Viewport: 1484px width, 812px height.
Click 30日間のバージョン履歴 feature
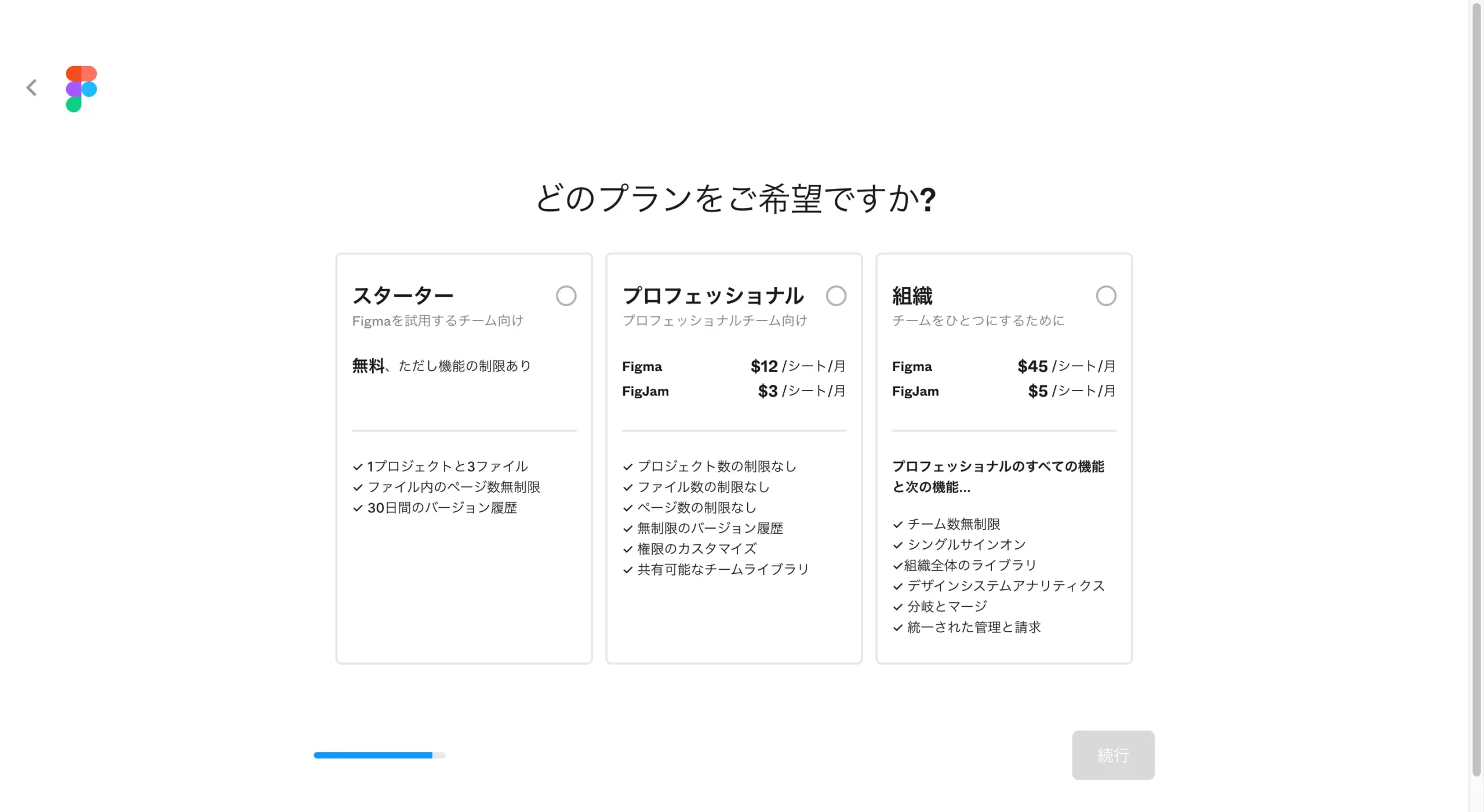click(442, 508)
